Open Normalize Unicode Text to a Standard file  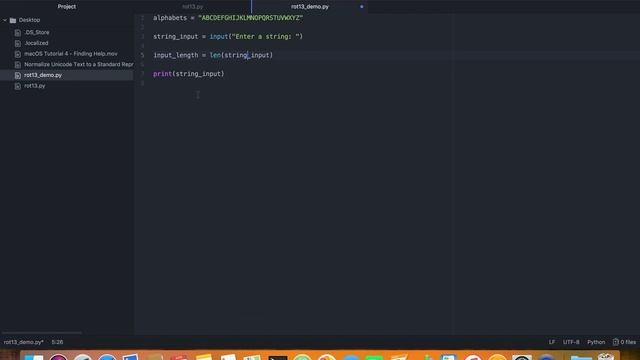(79, 64)
